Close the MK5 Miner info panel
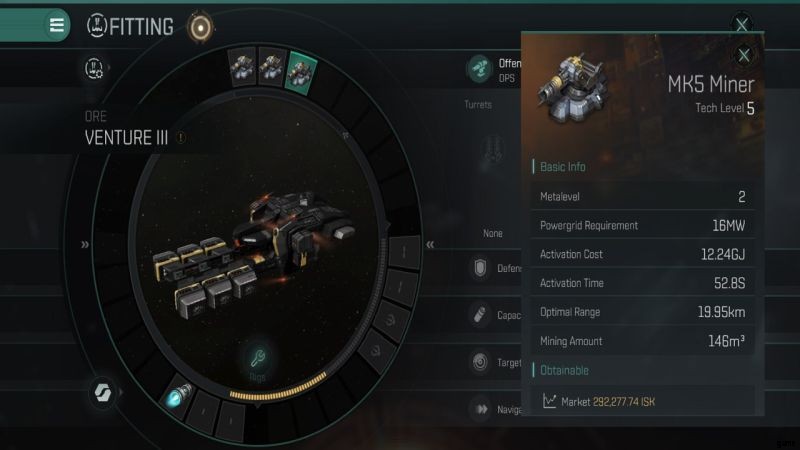Screen dimensions: 800x450 pyautogui.click(x=743, y=55)
